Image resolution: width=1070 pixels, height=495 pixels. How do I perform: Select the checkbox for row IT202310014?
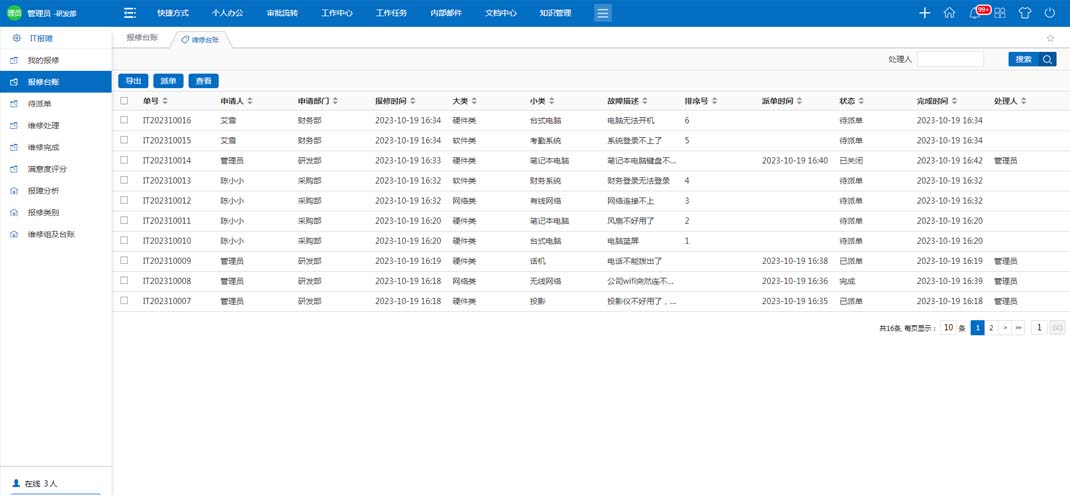(x=124, y=160)
